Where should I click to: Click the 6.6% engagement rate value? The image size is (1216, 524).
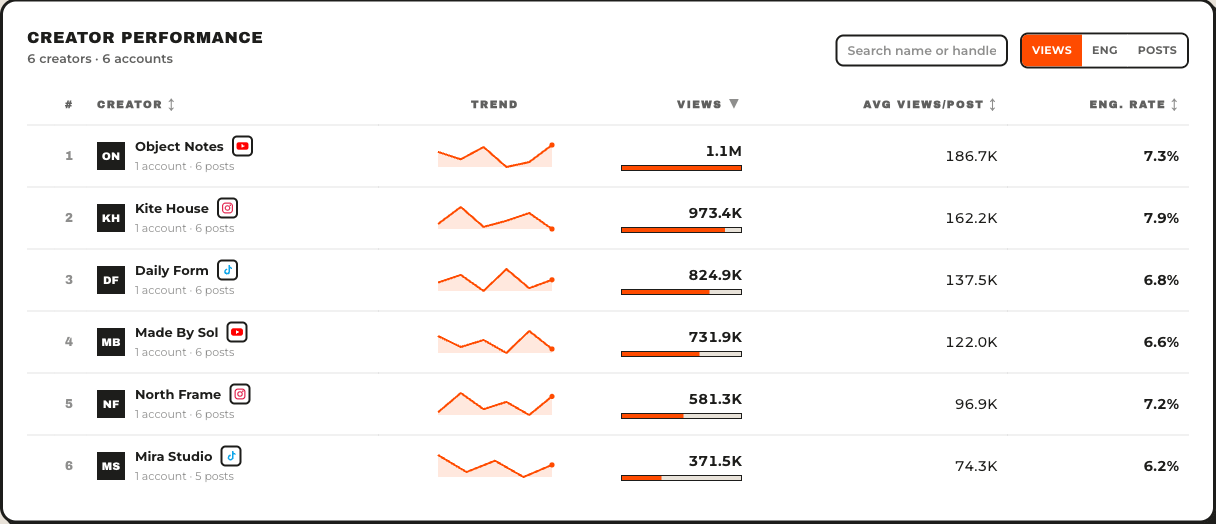tap(1161, 342)
